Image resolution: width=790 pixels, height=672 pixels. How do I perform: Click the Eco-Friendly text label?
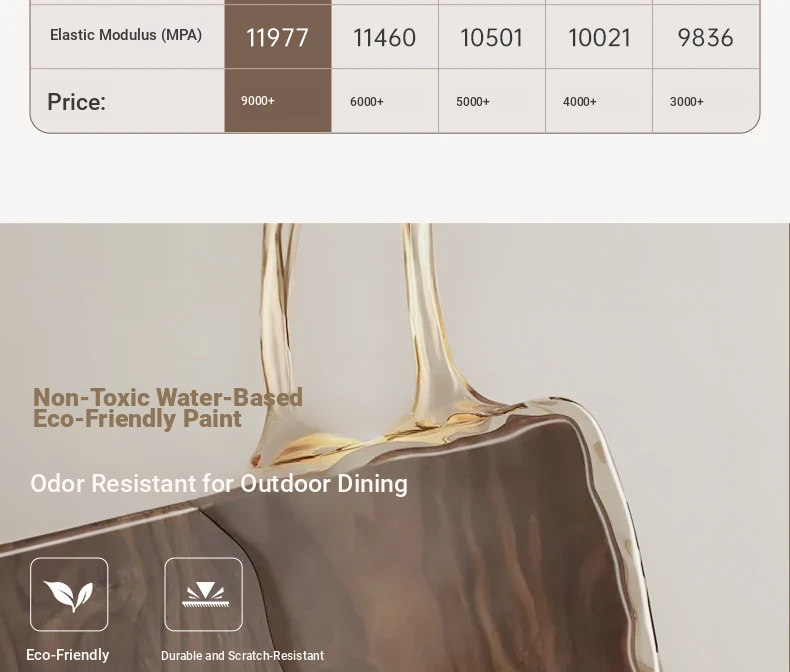tap(67, 655)
